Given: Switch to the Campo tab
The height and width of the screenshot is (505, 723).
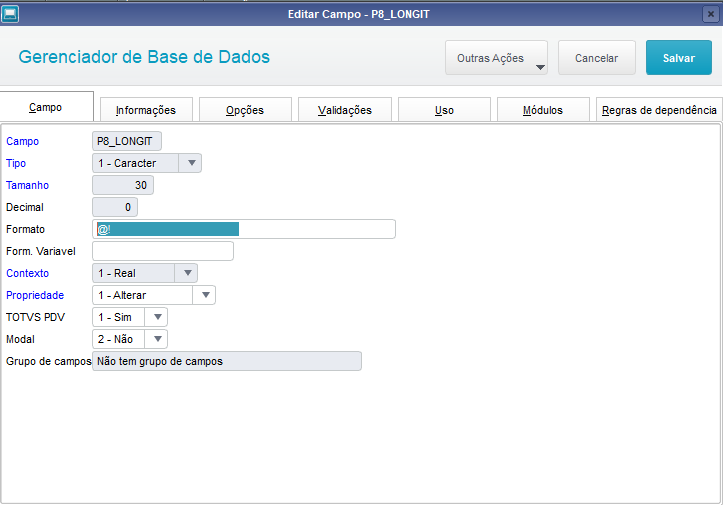Looking at the screenshot, I should click(x=47, y=107).
